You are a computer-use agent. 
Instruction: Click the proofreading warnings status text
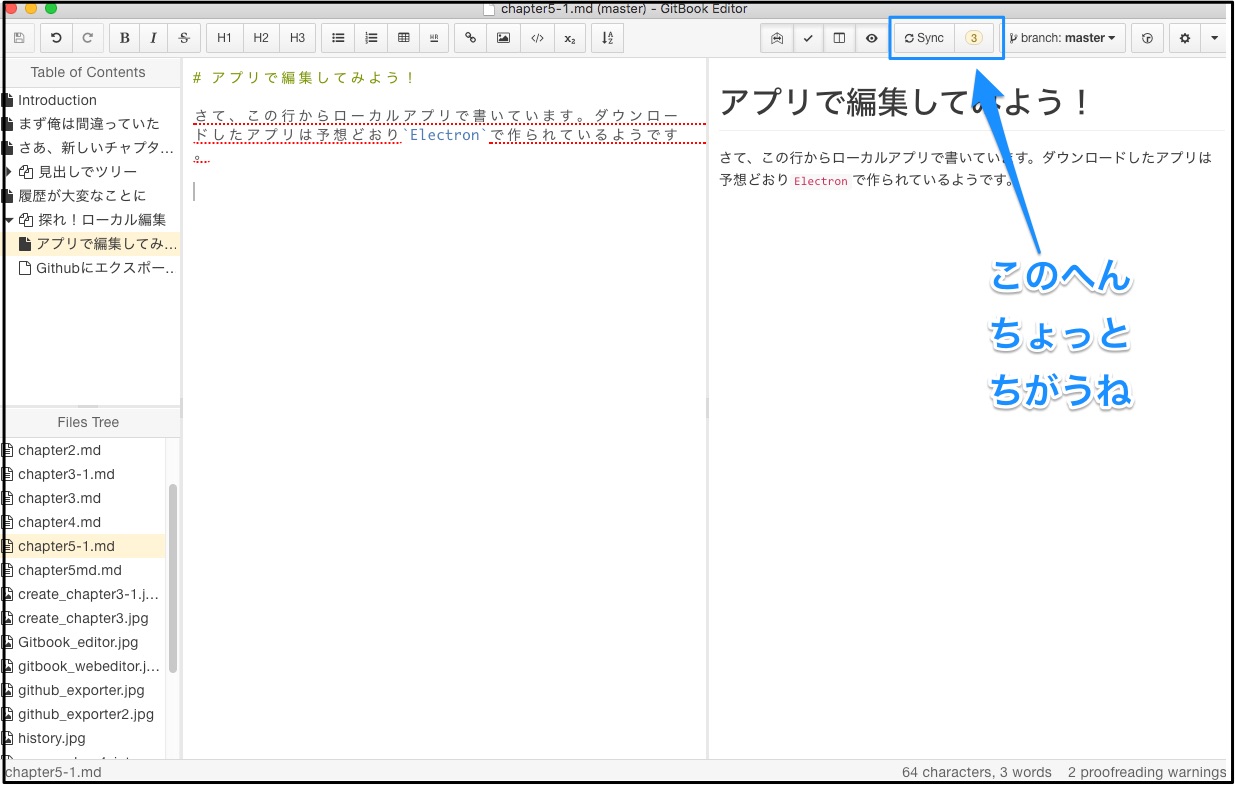1147,772
